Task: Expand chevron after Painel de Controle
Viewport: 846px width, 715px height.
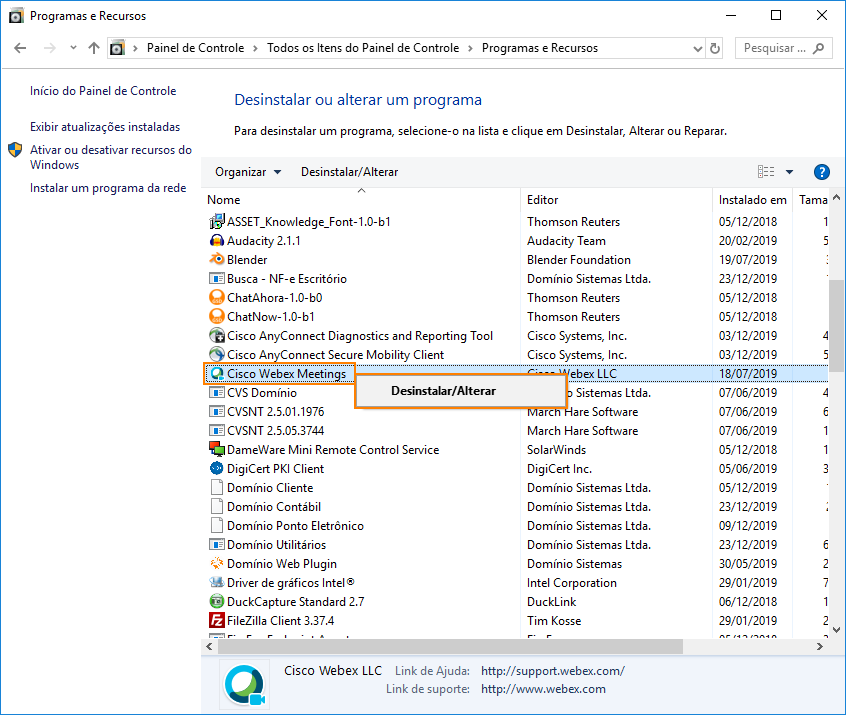Action: pos(256,49)
